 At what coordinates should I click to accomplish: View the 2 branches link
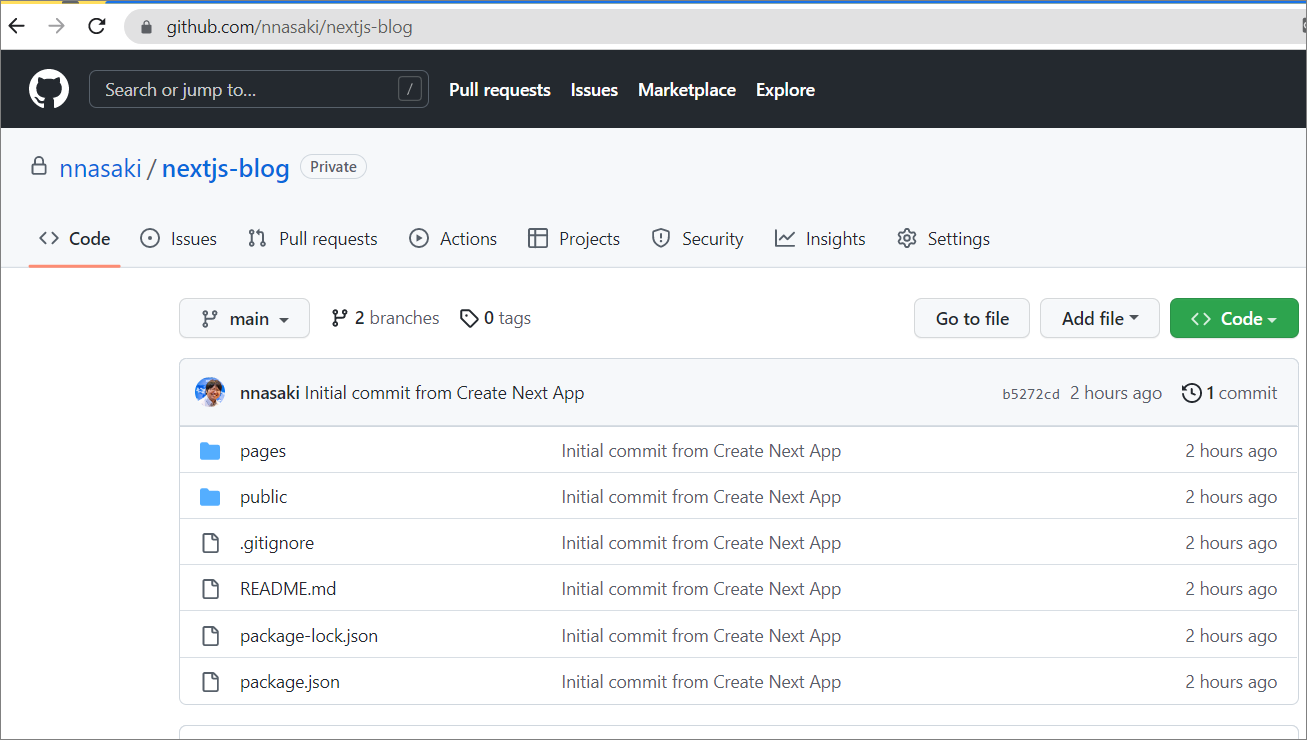click(x=386, y=318)
